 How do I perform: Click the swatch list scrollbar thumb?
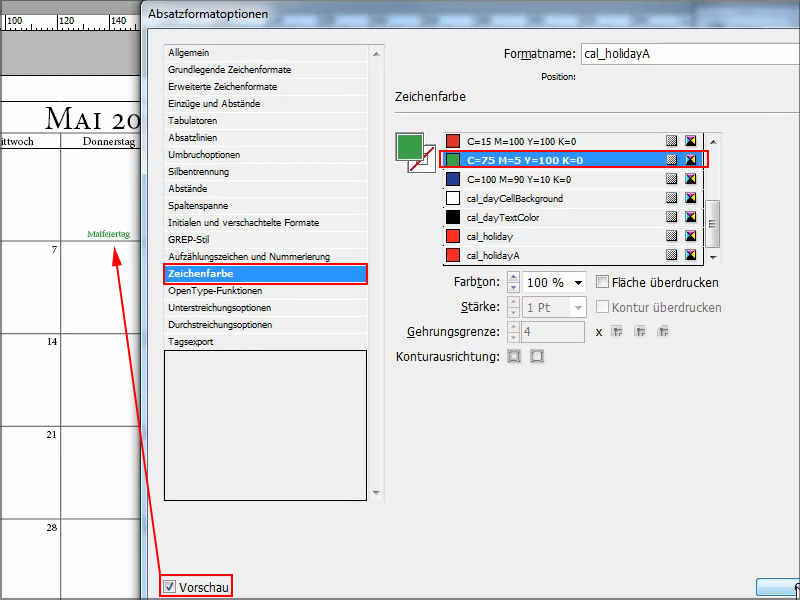713,223
